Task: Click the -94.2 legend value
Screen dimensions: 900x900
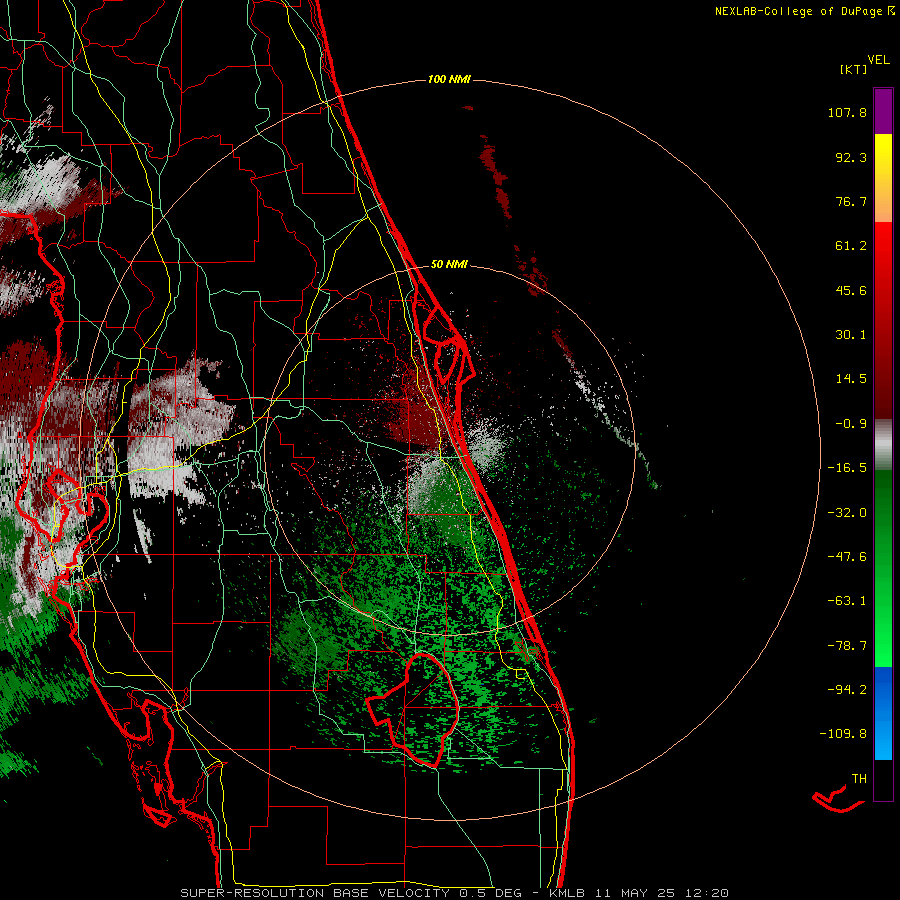Action: [847, 690]
